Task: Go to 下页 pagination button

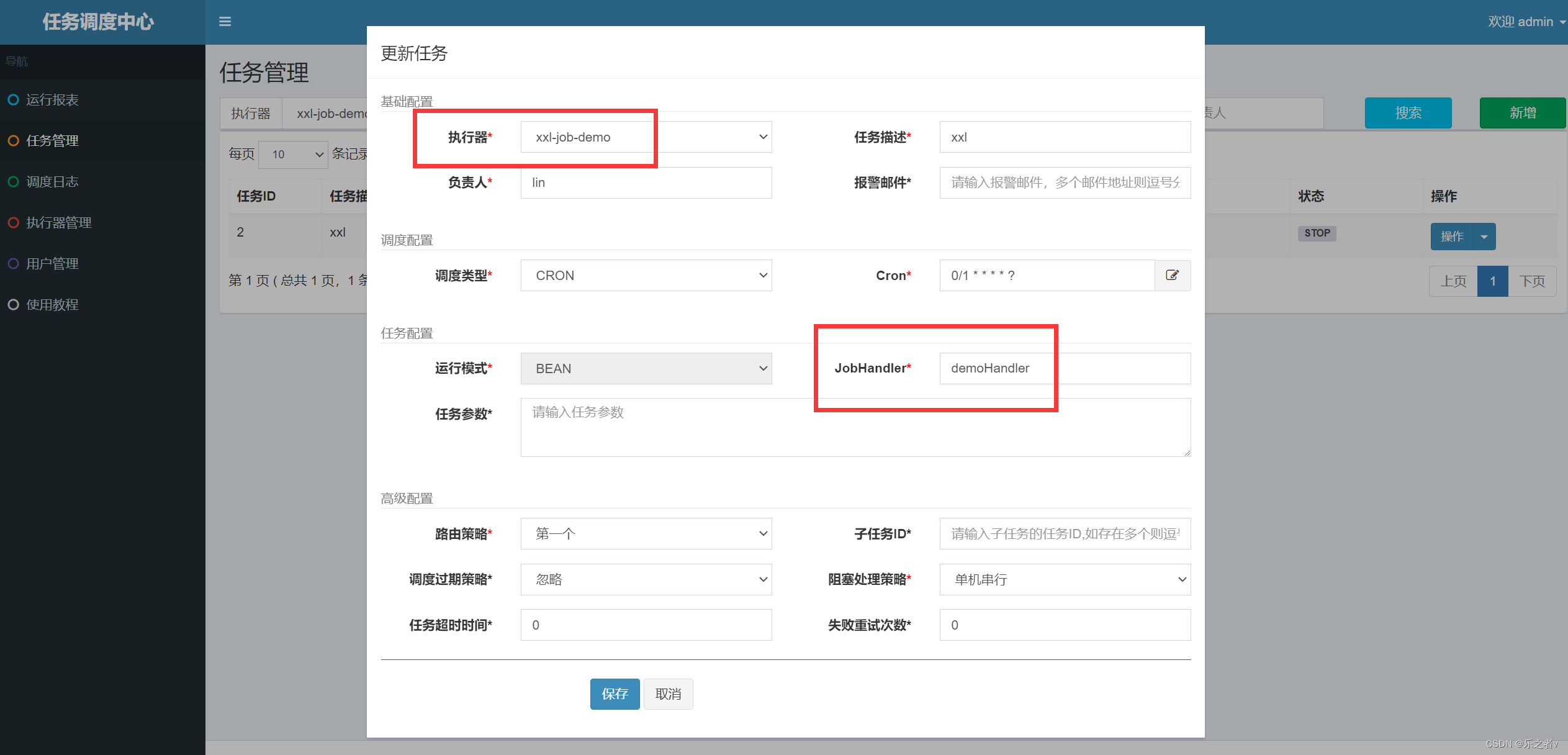Action: (x=1532, y=281)
